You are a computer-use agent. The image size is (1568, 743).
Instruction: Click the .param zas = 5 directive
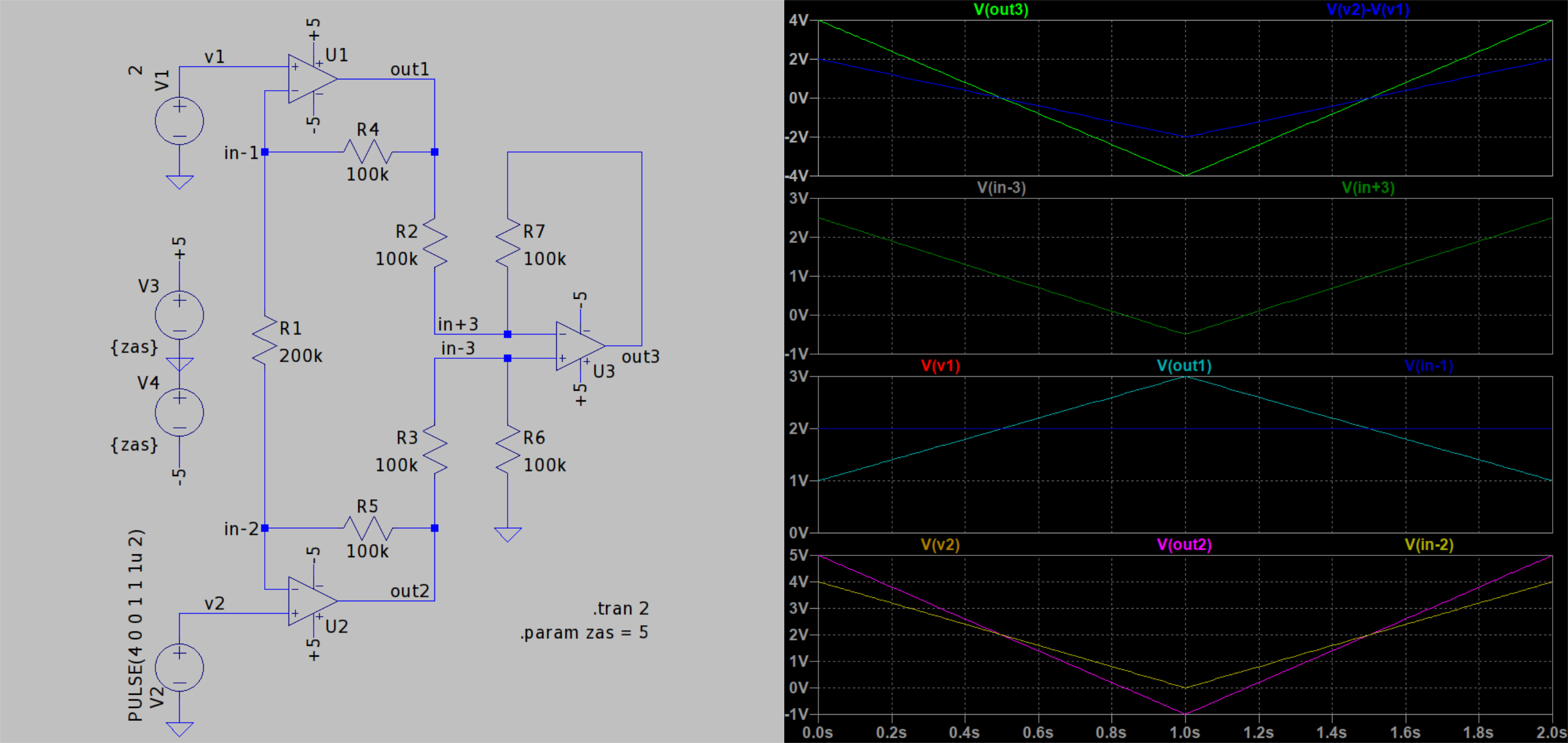tap(584, 633)
